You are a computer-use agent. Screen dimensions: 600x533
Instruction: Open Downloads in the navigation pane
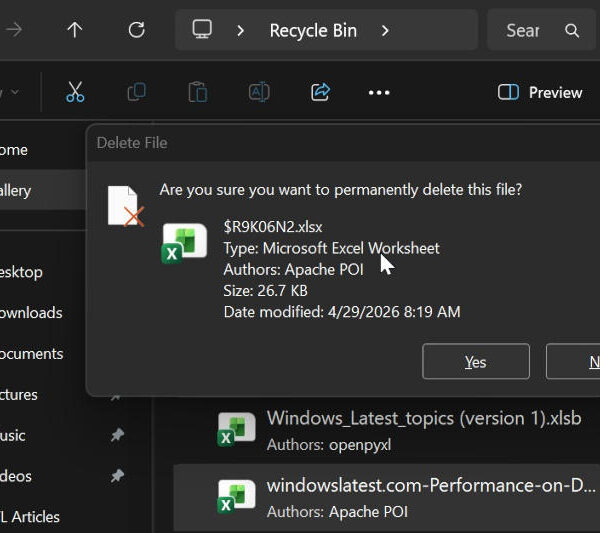[x=31, y=313]
